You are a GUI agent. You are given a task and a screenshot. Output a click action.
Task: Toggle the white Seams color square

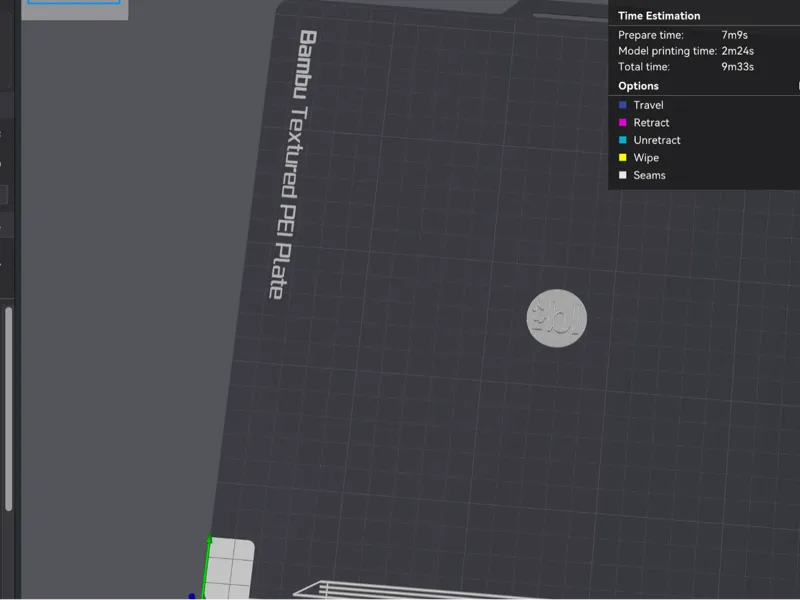click(622, 175)
